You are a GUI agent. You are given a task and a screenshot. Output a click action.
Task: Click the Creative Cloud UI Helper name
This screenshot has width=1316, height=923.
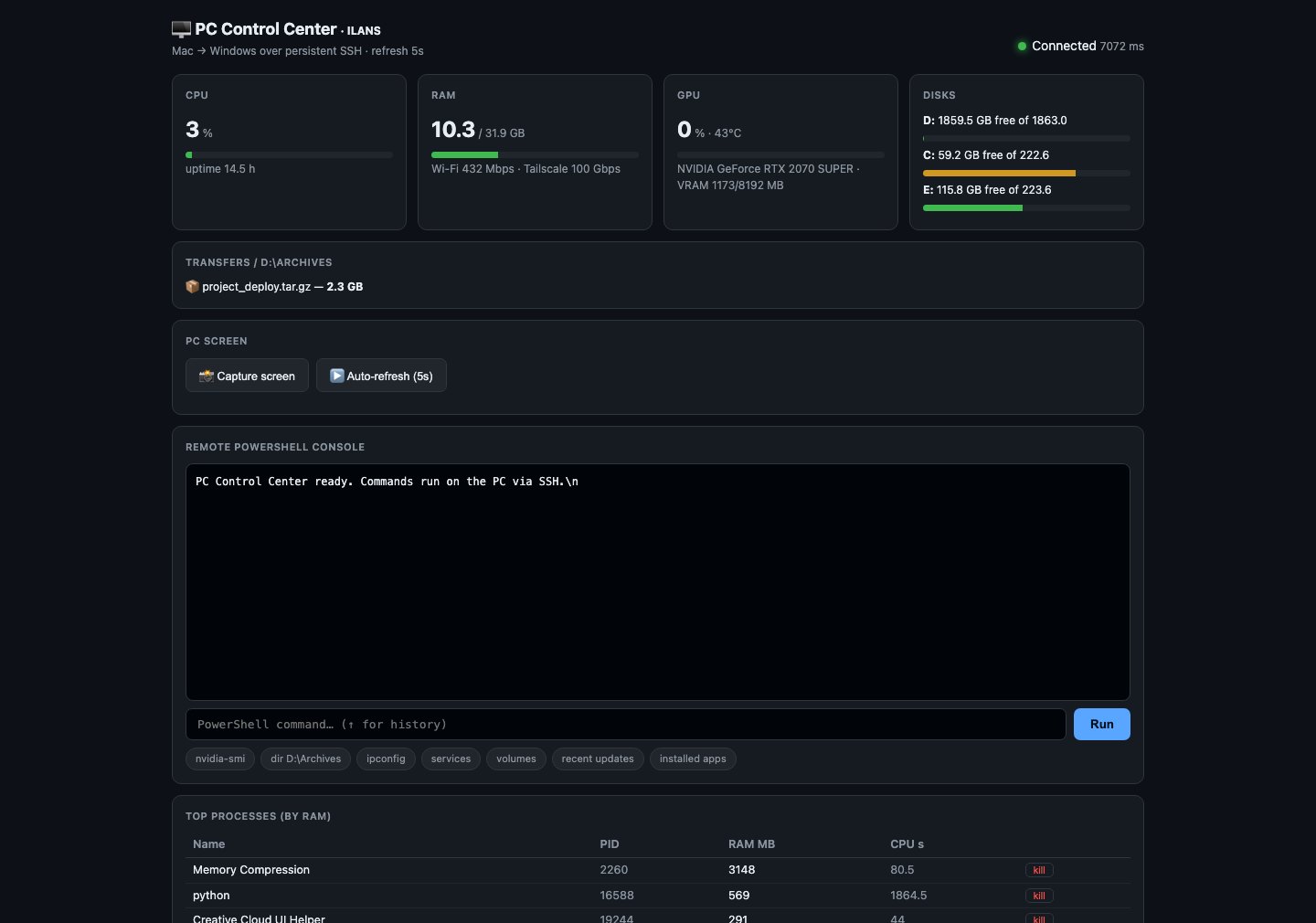click(259, 918)
